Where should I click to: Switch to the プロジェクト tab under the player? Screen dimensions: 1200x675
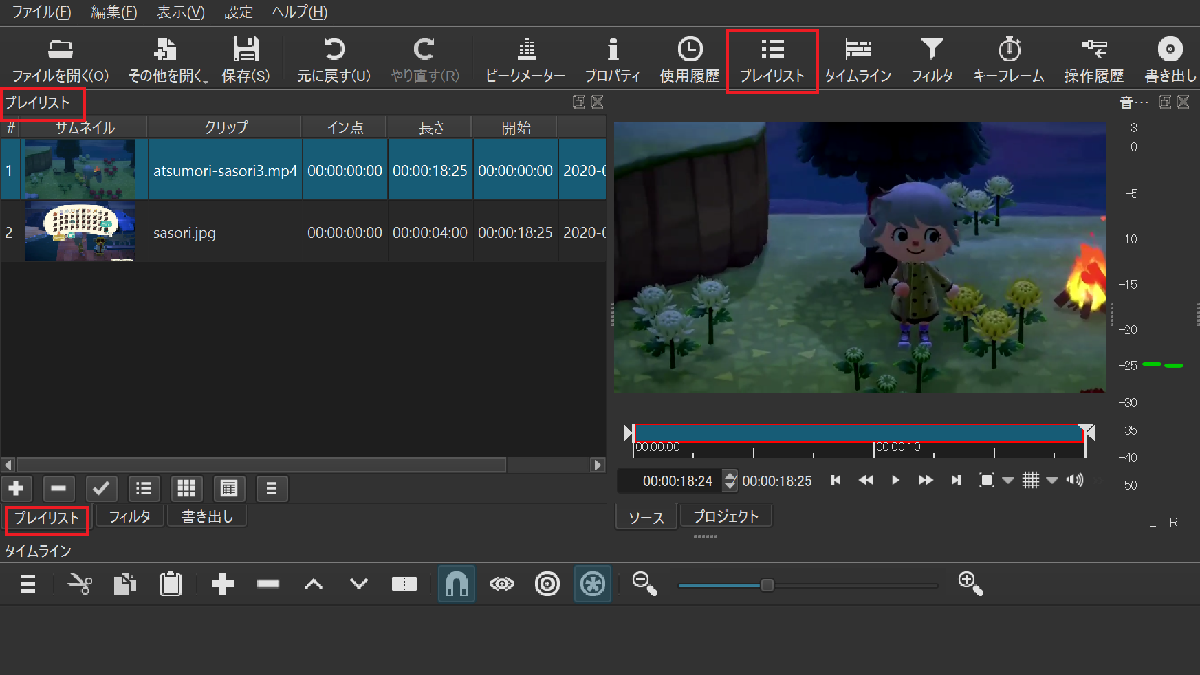726,517
